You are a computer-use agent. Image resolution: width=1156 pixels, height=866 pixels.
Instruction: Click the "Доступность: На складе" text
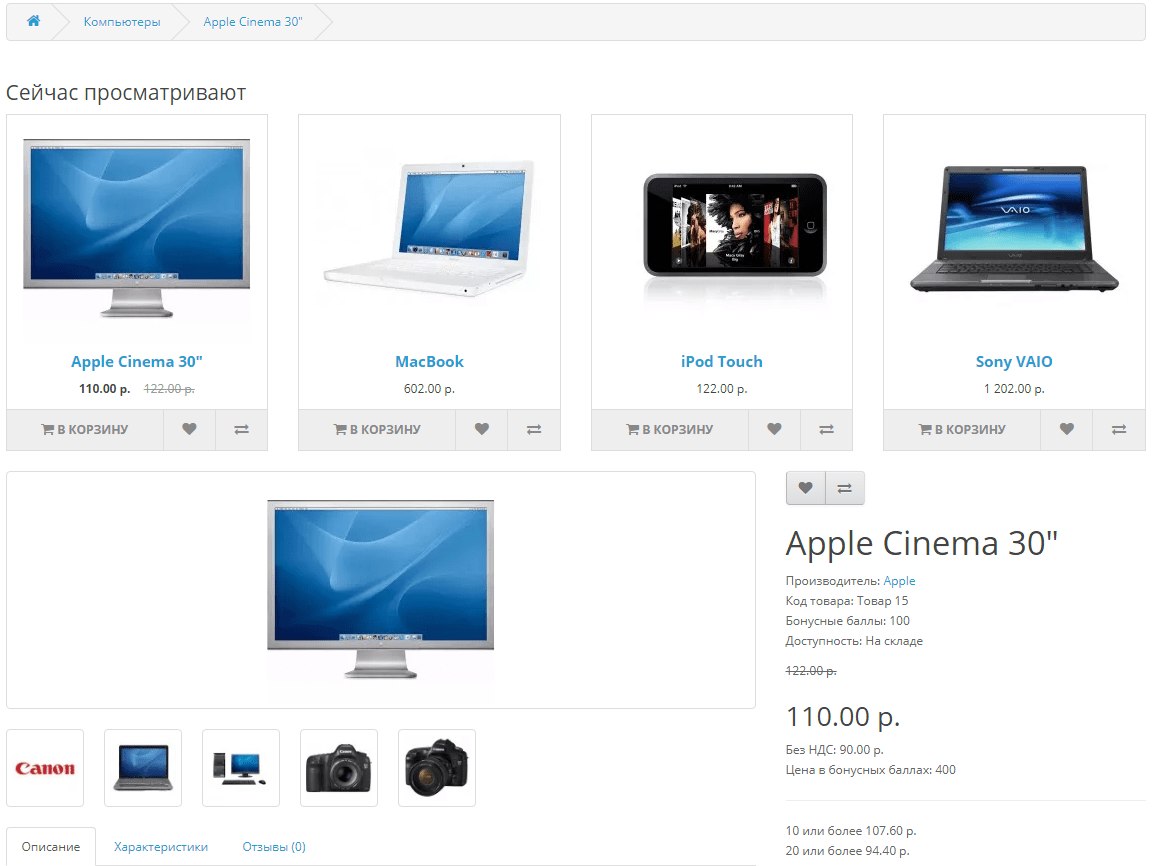(x=854, y=640)
